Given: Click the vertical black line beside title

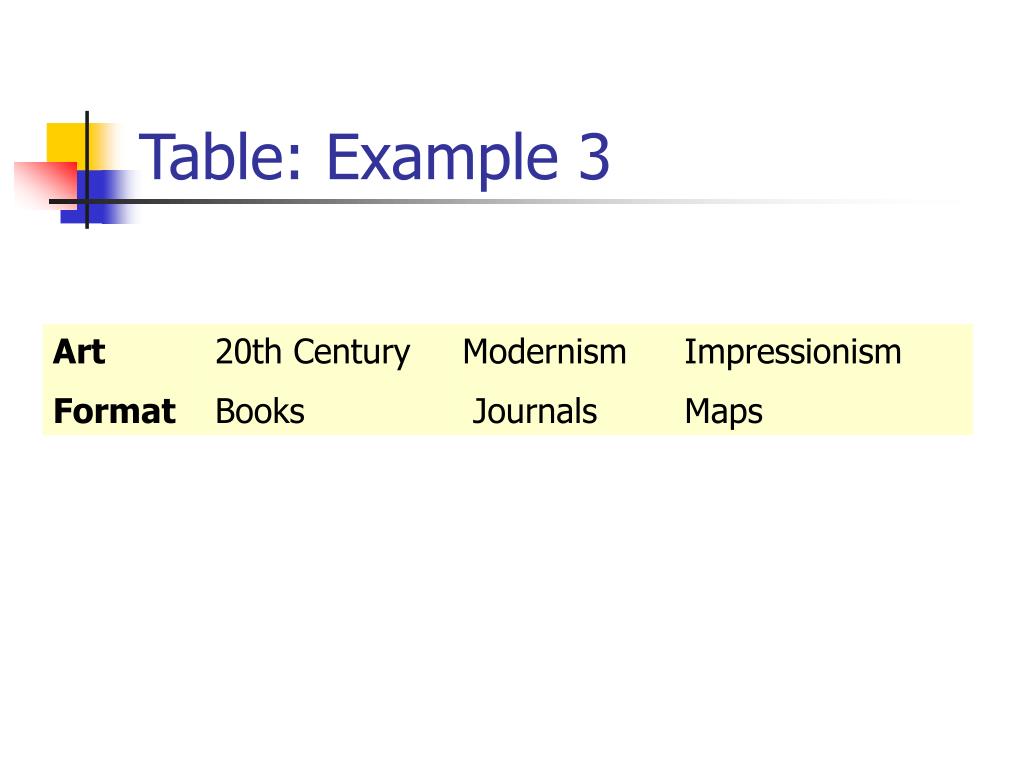Looking at the screenshot, I should (x=87, y=170).
